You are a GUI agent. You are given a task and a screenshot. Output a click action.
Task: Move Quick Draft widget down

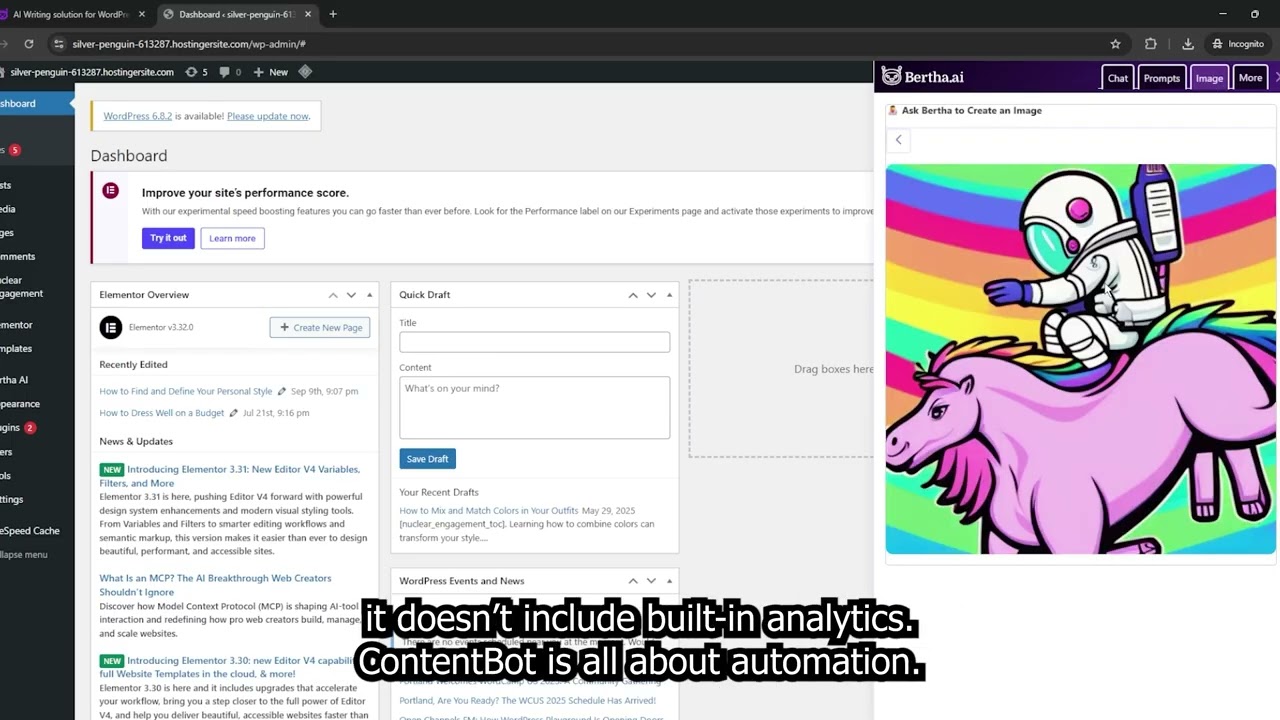click(x=651, y=295)
